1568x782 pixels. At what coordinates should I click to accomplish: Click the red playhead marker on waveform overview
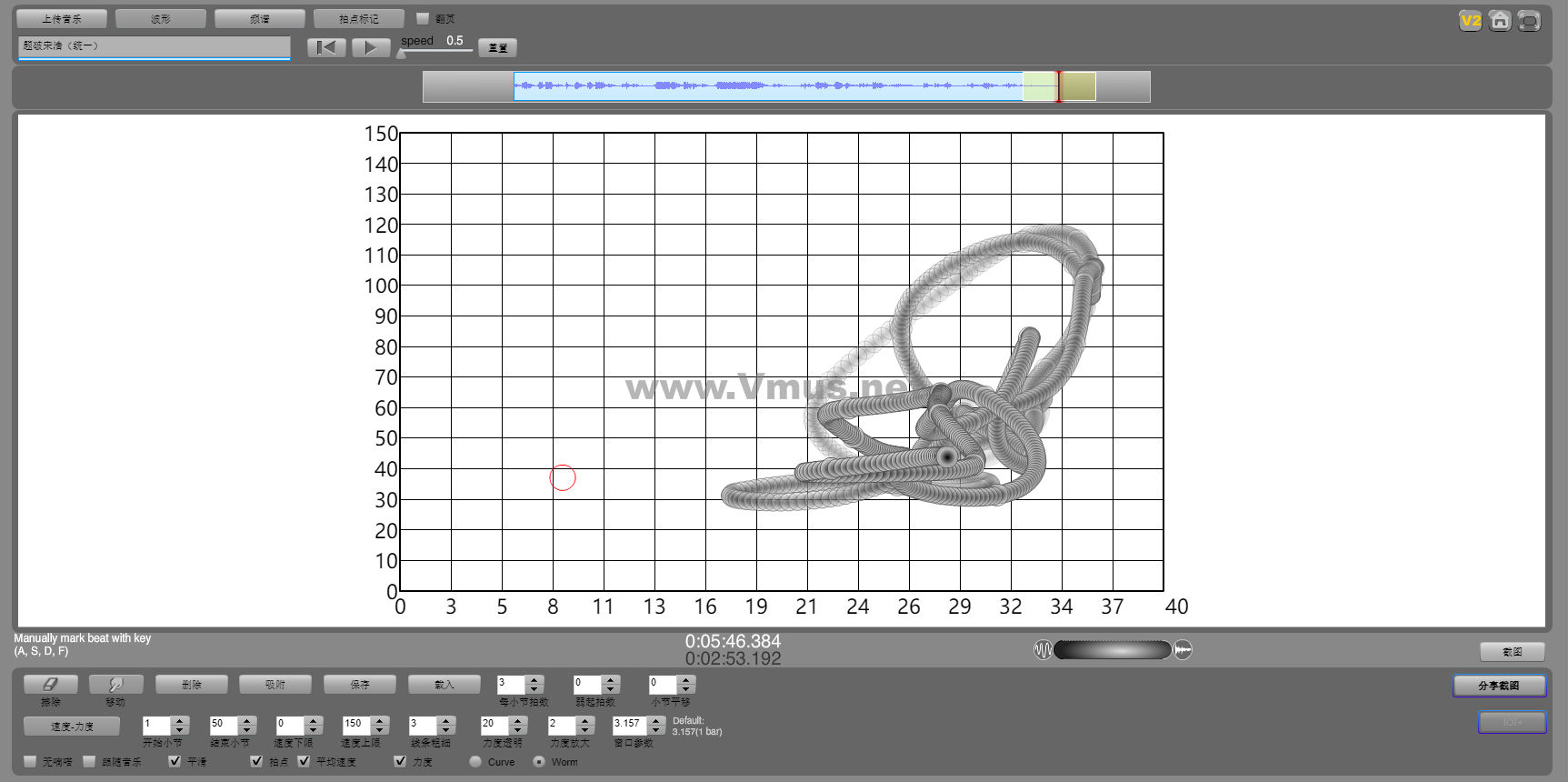1058,86
